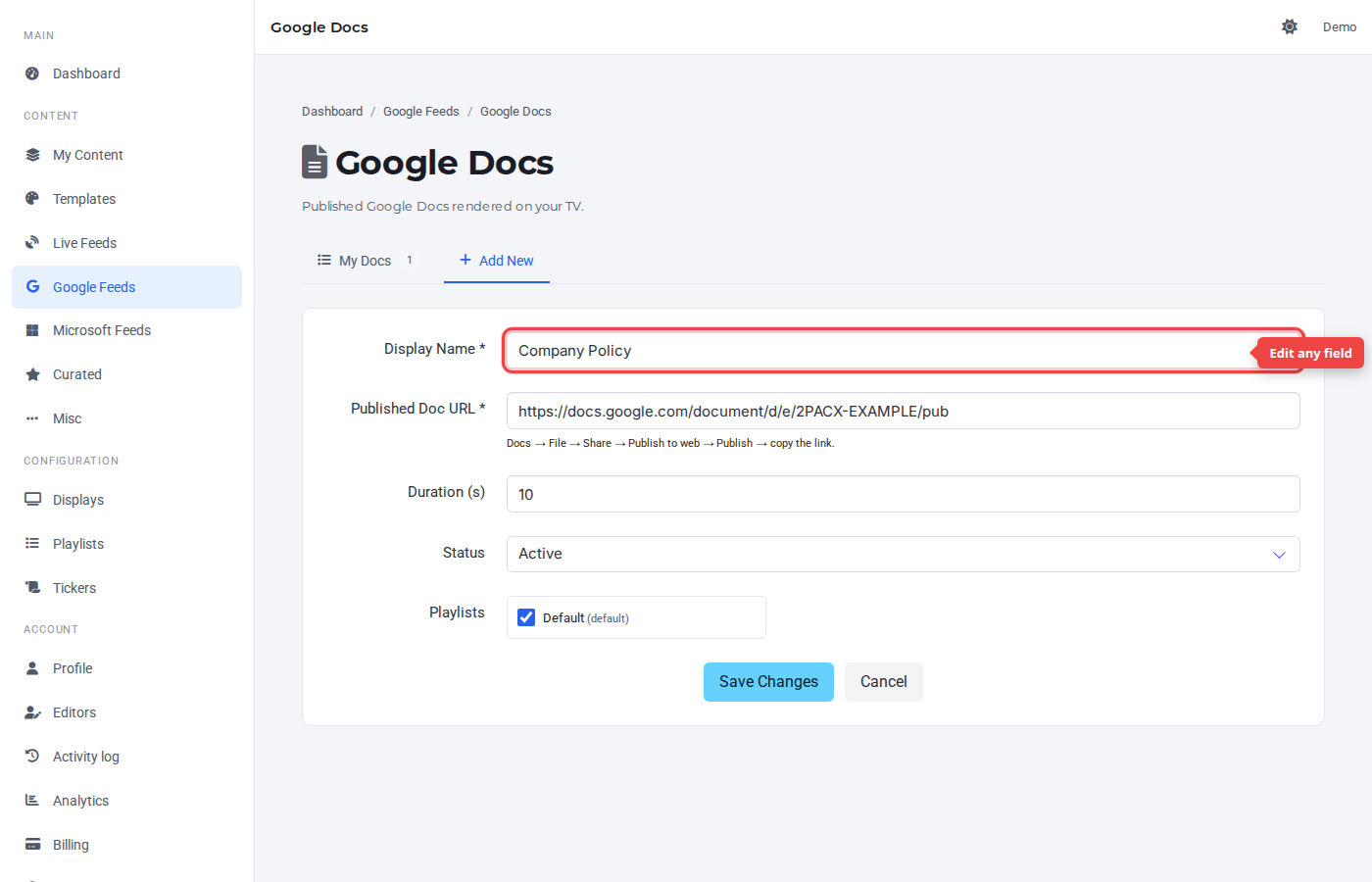Click the Google Docs breadcrumb text
Image resolution: width=1372 pixels, height=882 pixels.
(x=515, y=112)
